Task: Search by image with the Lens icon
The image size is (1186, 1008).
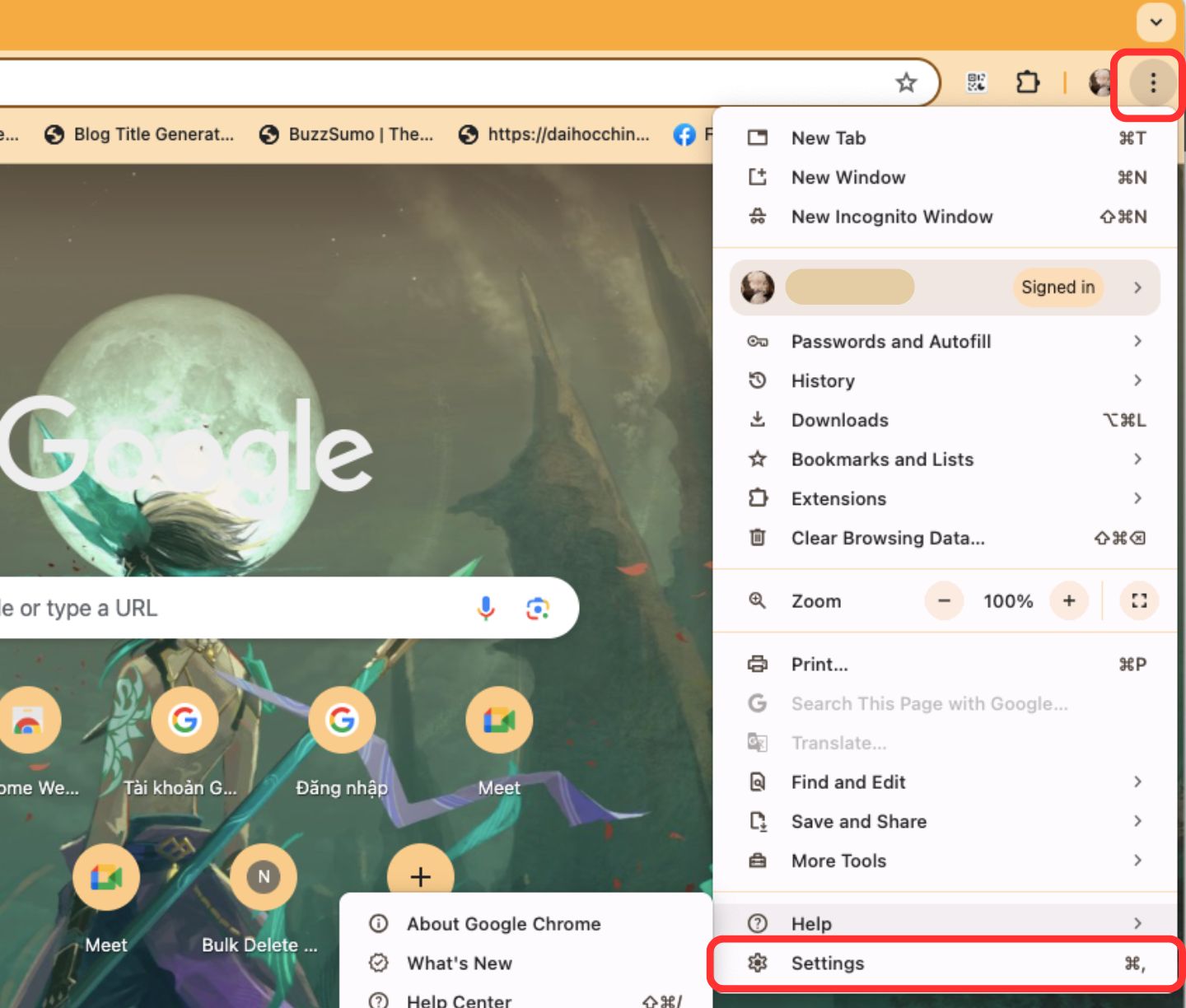Action: pos(538,609)
